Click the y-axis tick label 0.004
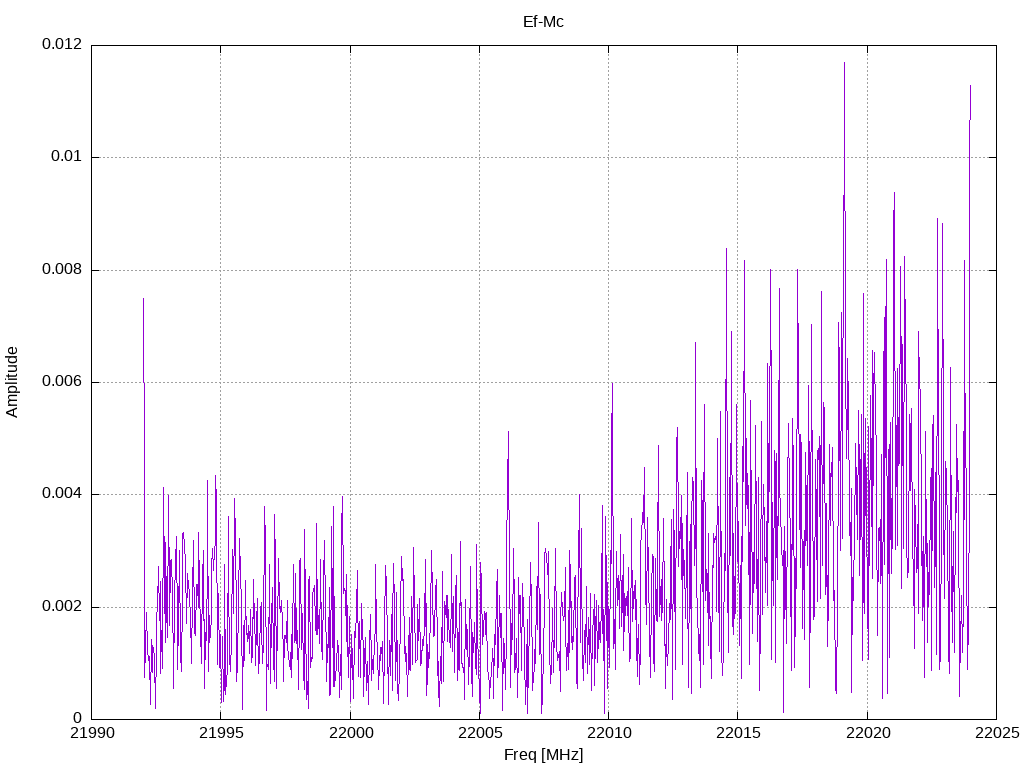This screenshot has height=768, width=1024. (62, 494)
